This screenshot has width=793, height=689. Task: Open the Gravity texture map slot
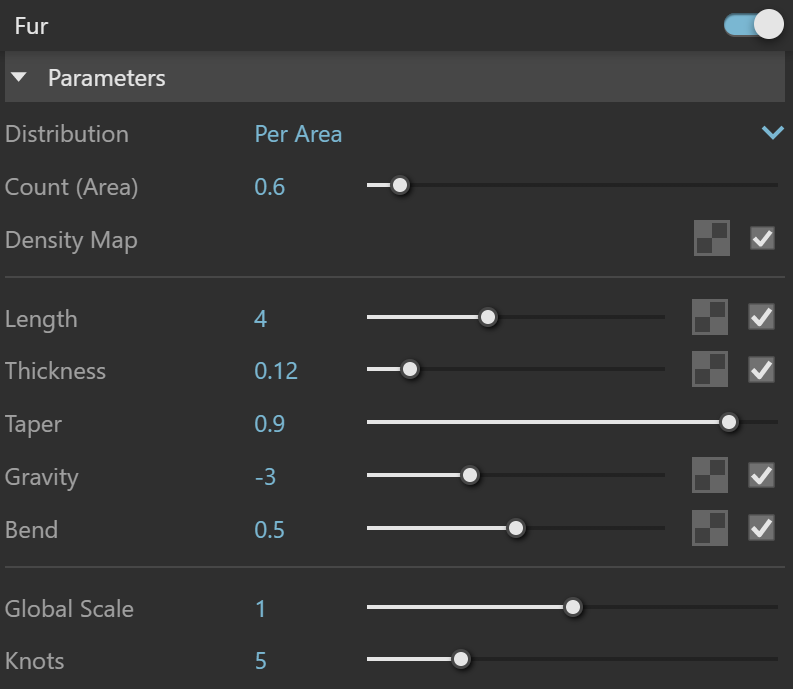[x=710, y=475]
